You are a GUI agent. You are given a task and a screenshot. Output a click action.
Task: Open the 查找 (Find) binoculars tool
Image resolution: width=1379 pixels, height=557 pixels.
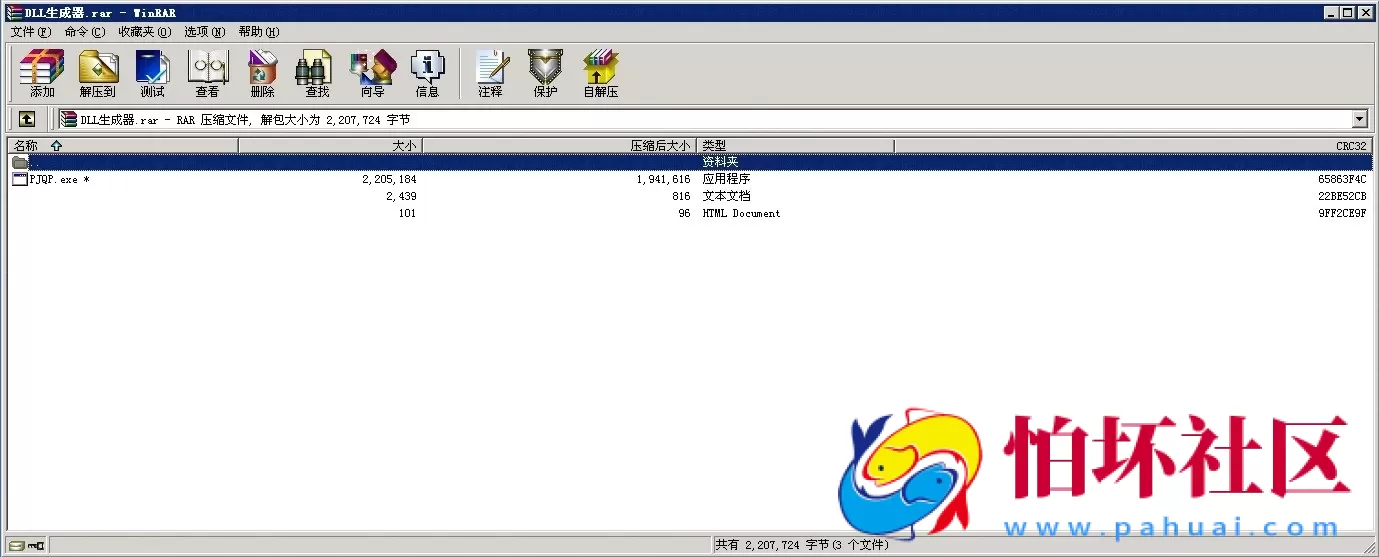click(x=317, y=73)
